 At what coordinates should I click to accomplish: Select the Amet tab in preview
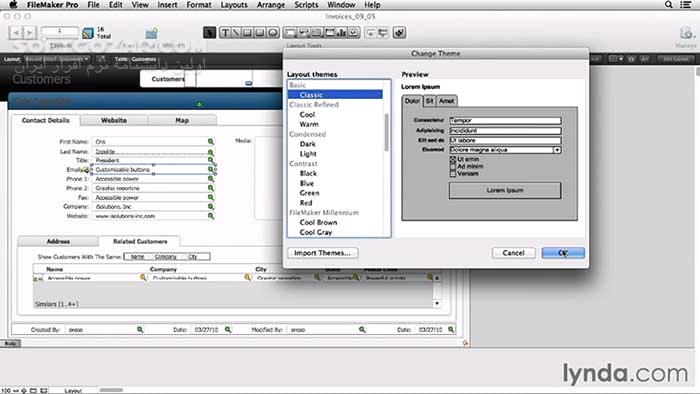coord(446,101)
